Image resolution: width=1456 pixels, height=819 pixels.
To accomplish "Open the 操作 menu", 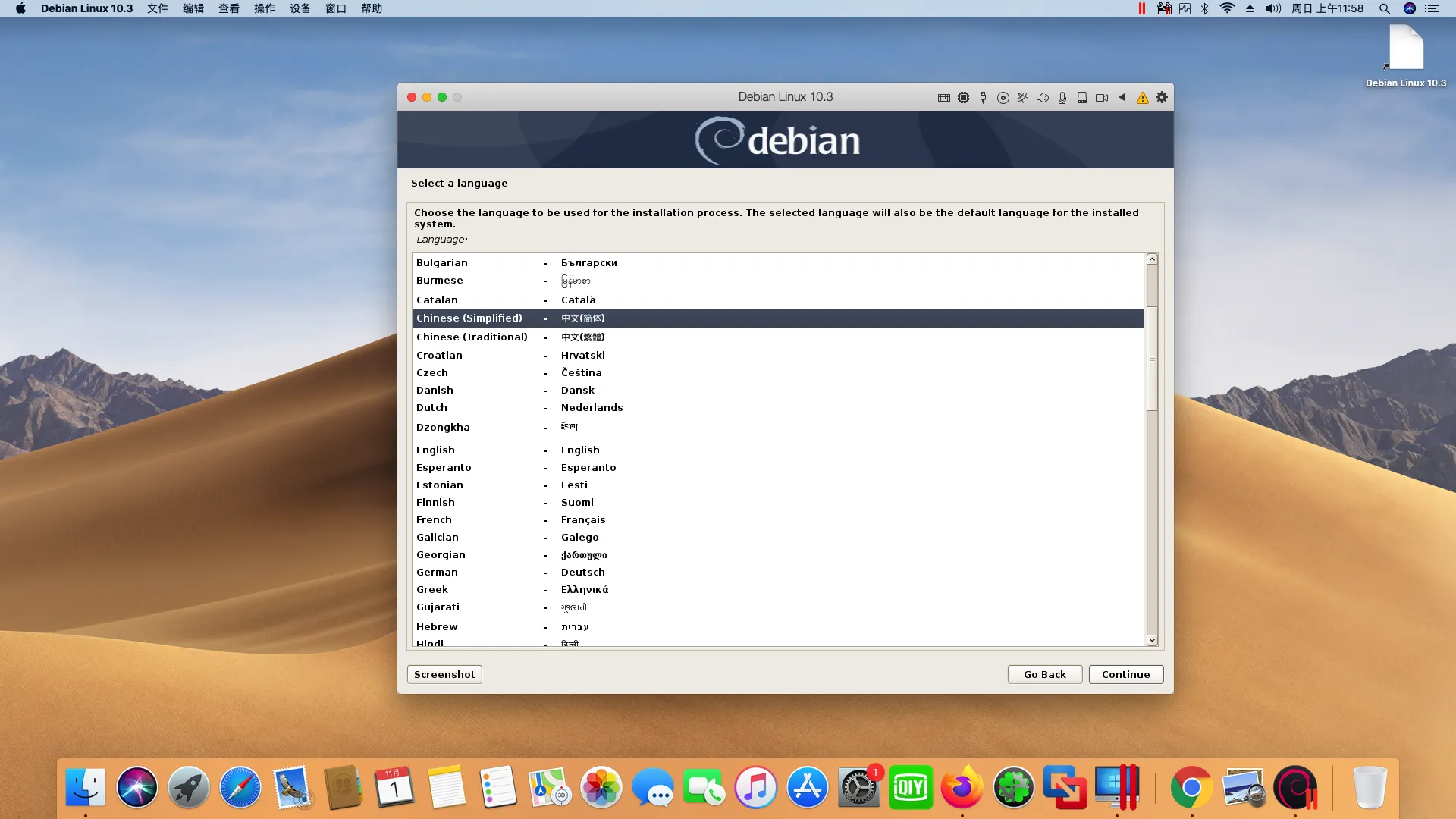I will coord(265,8).
